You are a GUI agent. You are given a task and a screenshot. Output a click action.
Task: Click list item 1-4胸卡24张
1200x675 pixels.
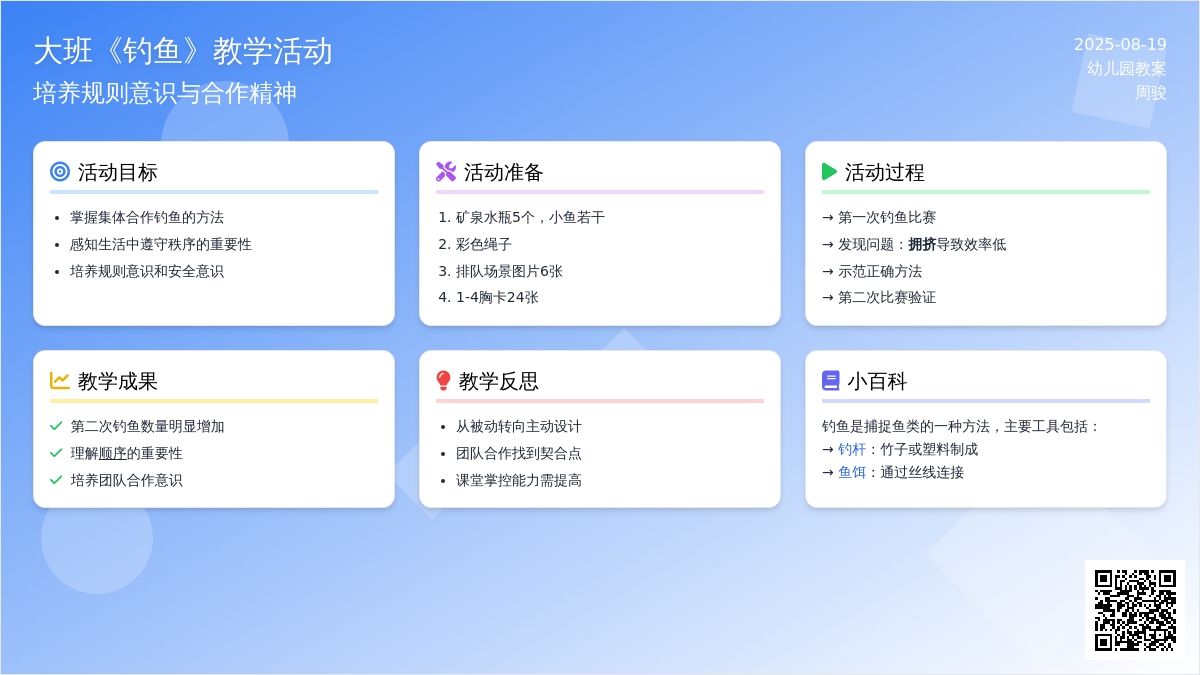click(x=497, y=297)
